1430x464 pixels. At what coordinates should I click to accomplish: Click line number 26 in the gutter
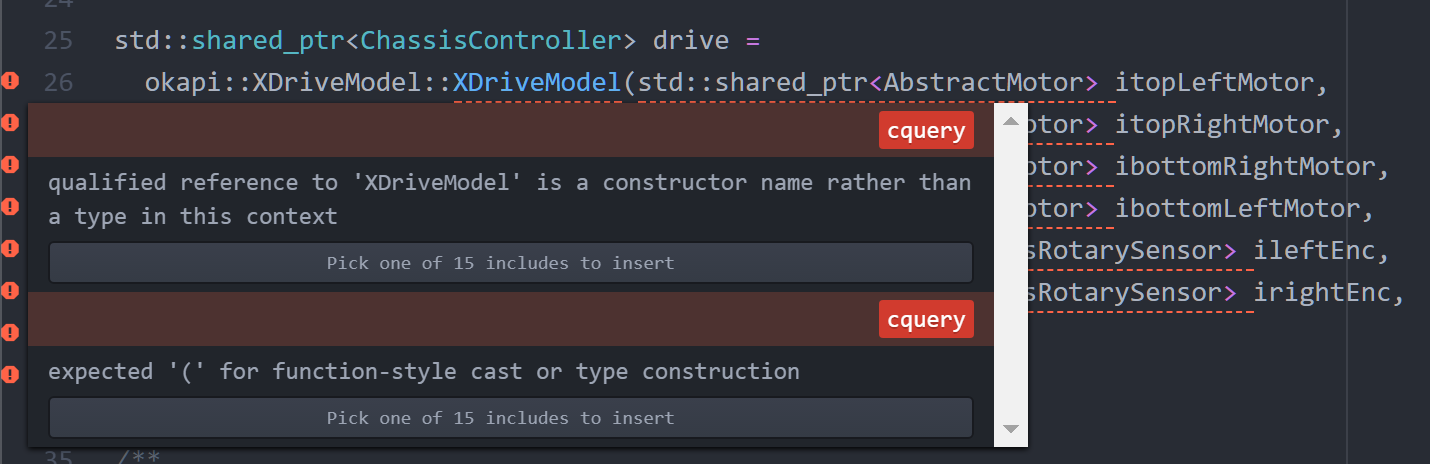tap(58, 82)
